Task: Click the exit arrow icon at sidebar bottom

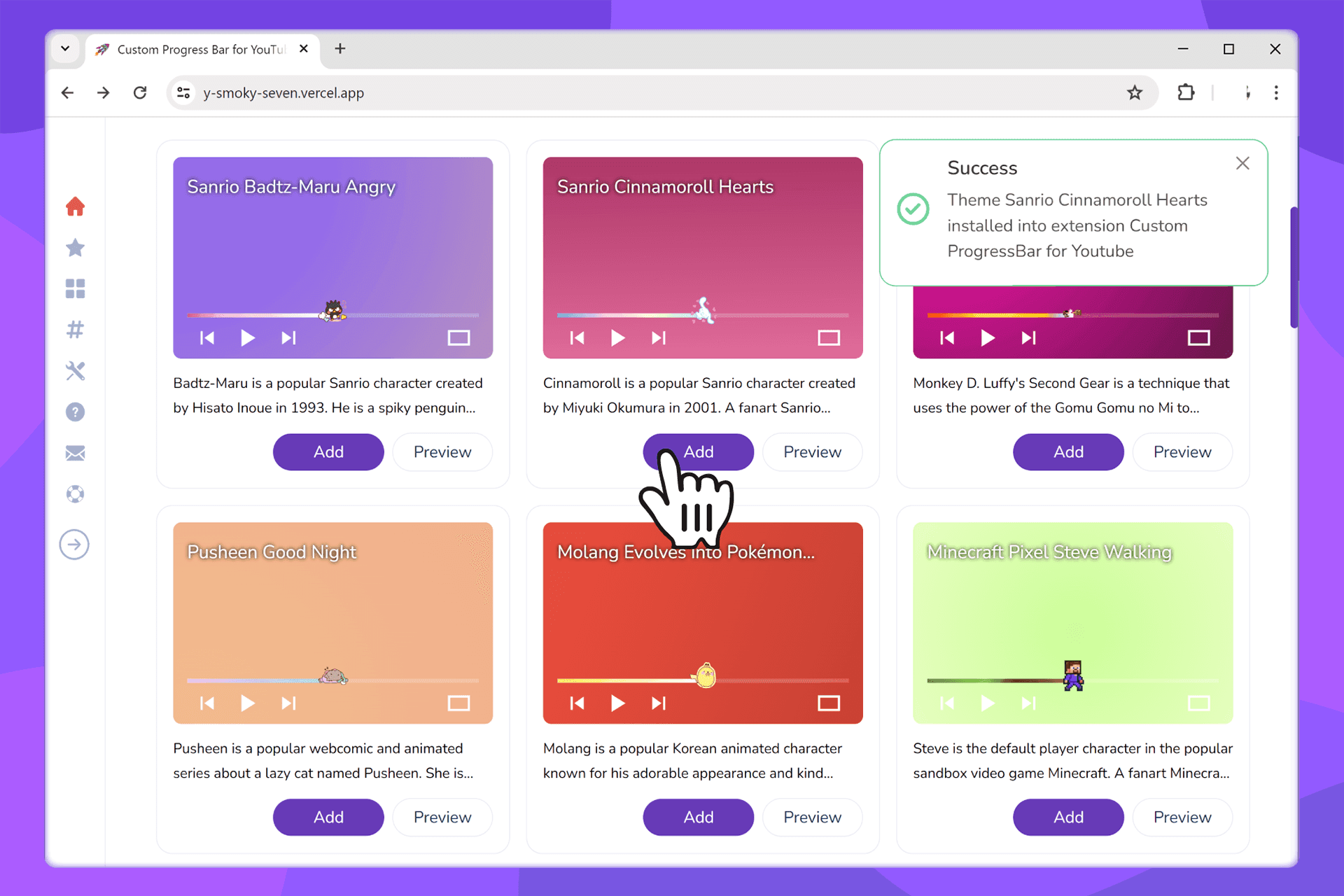Action: coord(75,544)
